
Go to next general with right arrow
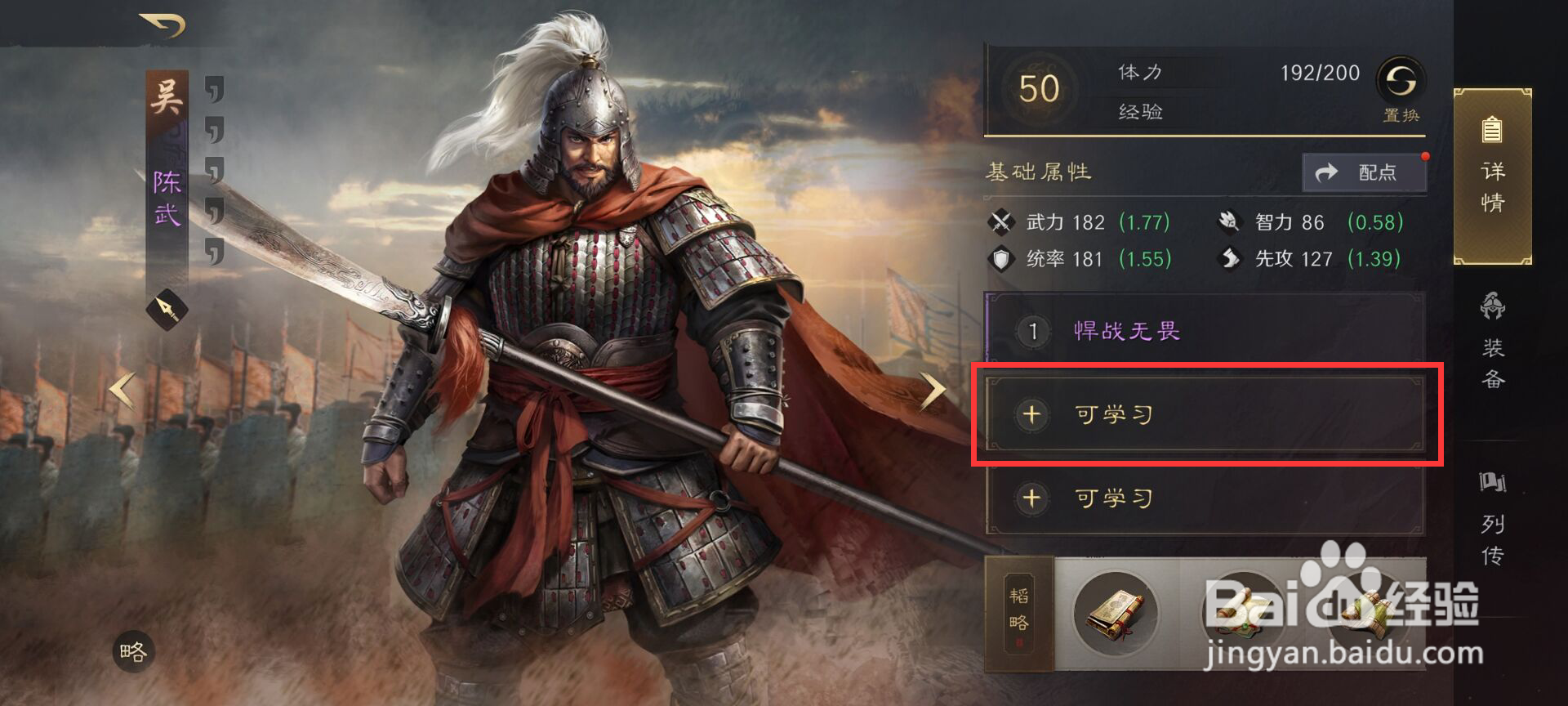point(933,391)
